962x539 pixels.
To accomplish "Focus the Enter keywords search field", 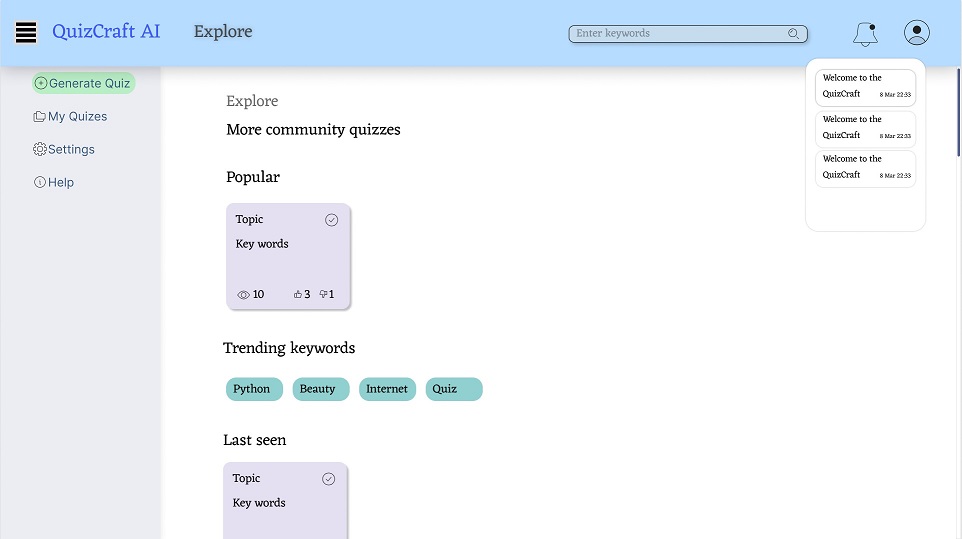I will coord(680,34).
